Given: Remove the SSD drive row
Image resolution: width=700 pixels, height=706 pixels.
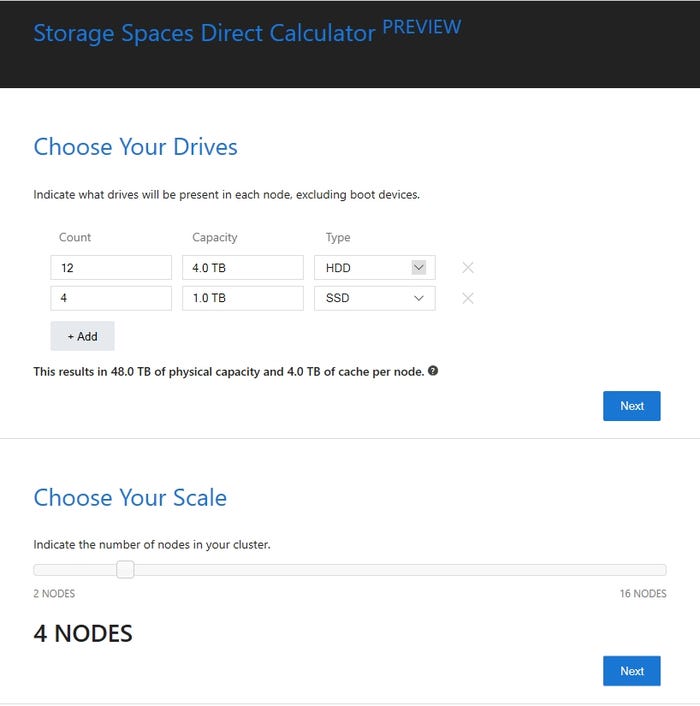Looking at the screenshot, I should [x=467, y=298].
